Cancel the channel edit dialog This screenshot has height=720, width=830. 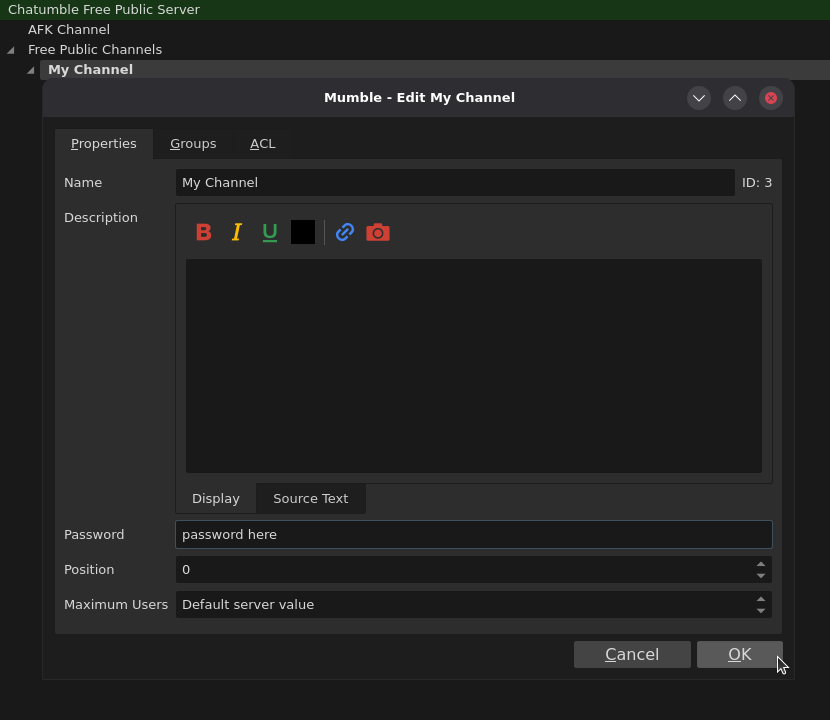point(632,654)
